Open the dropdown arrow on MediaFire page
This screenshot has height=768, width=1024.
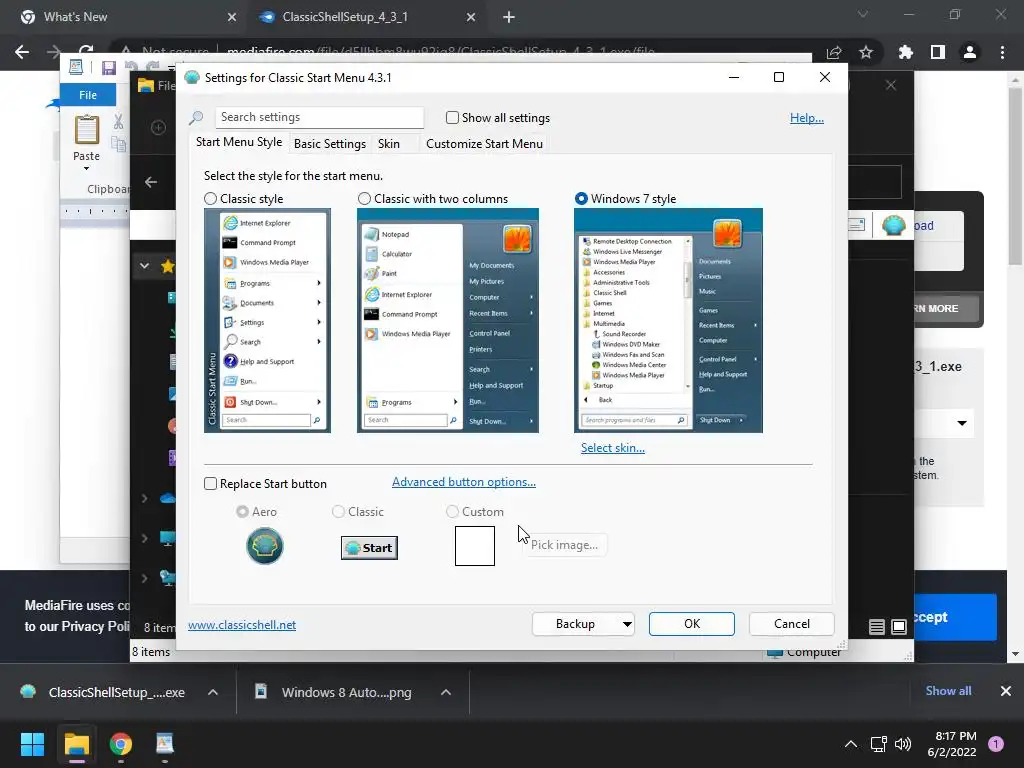962,423
